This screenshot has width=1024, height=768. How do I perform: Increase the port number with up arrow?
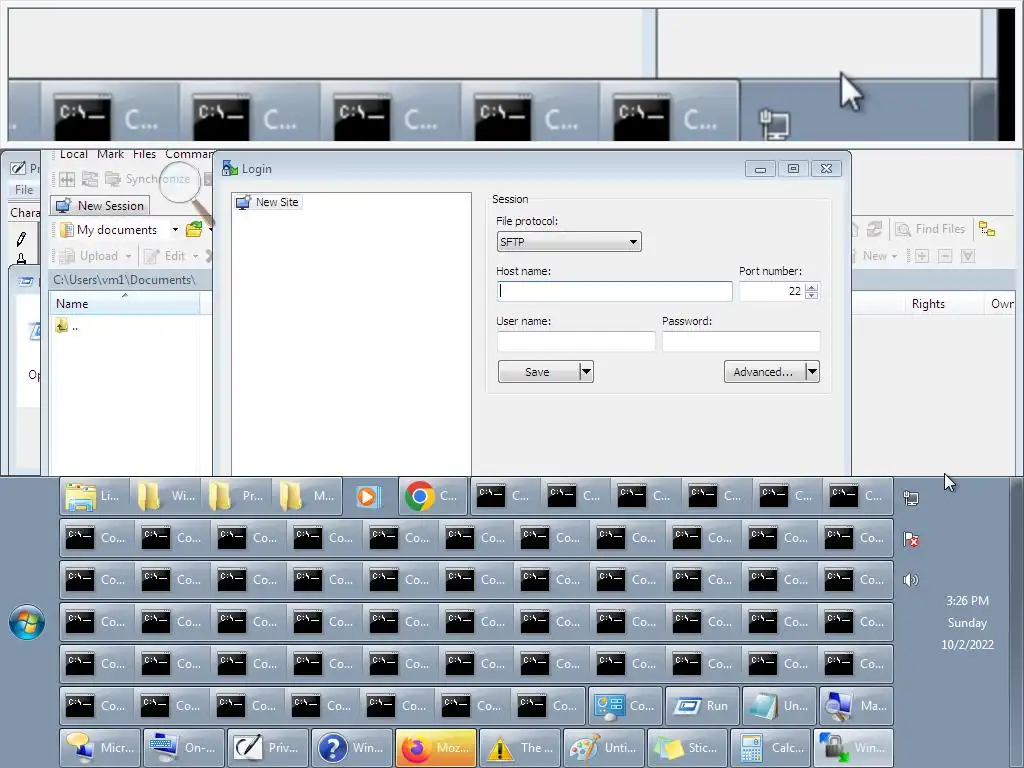click(x=812, y=287)
